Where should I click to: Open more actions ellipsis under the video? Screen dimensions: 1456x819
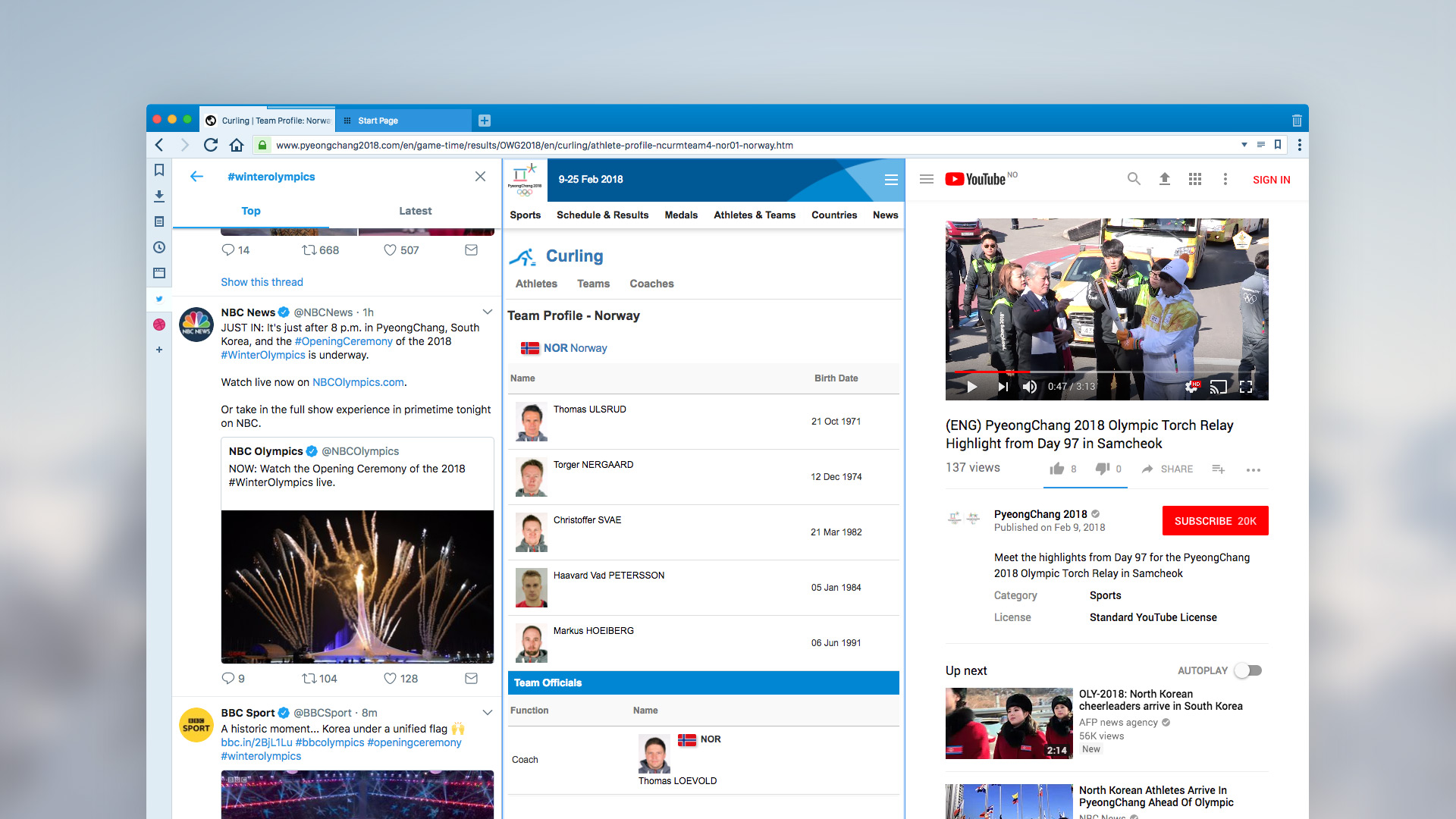(1253, 470)
